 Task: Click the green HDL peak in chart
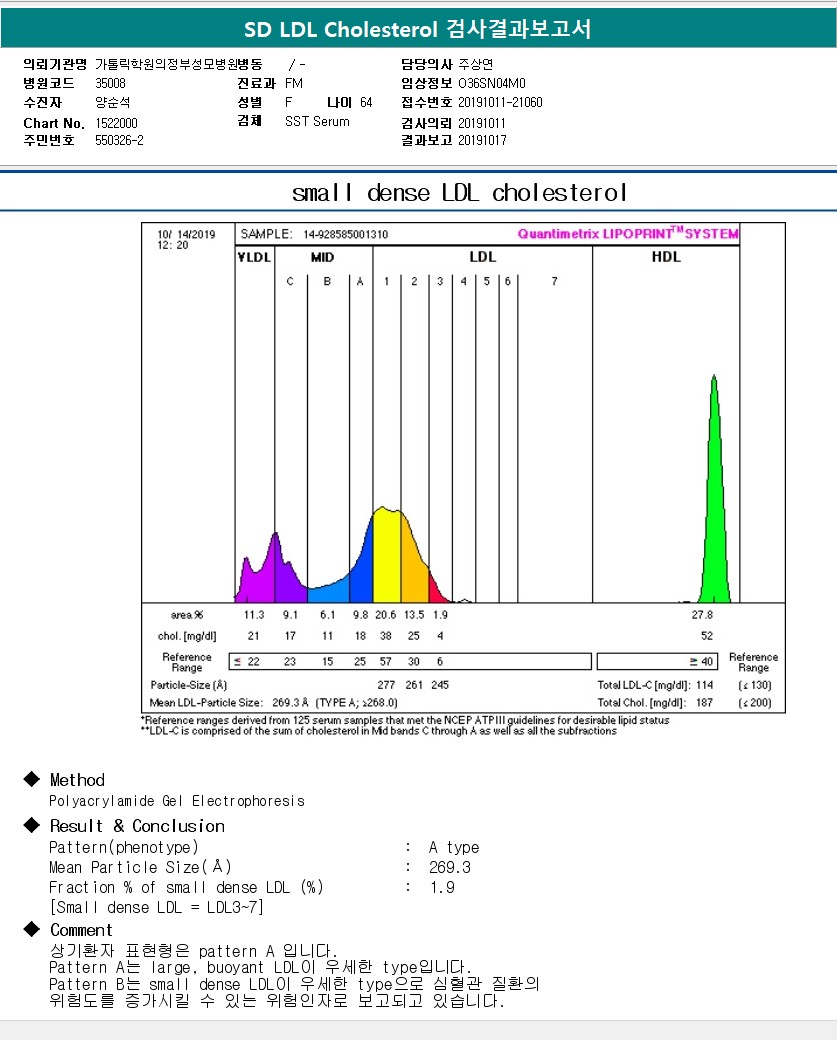713,500
